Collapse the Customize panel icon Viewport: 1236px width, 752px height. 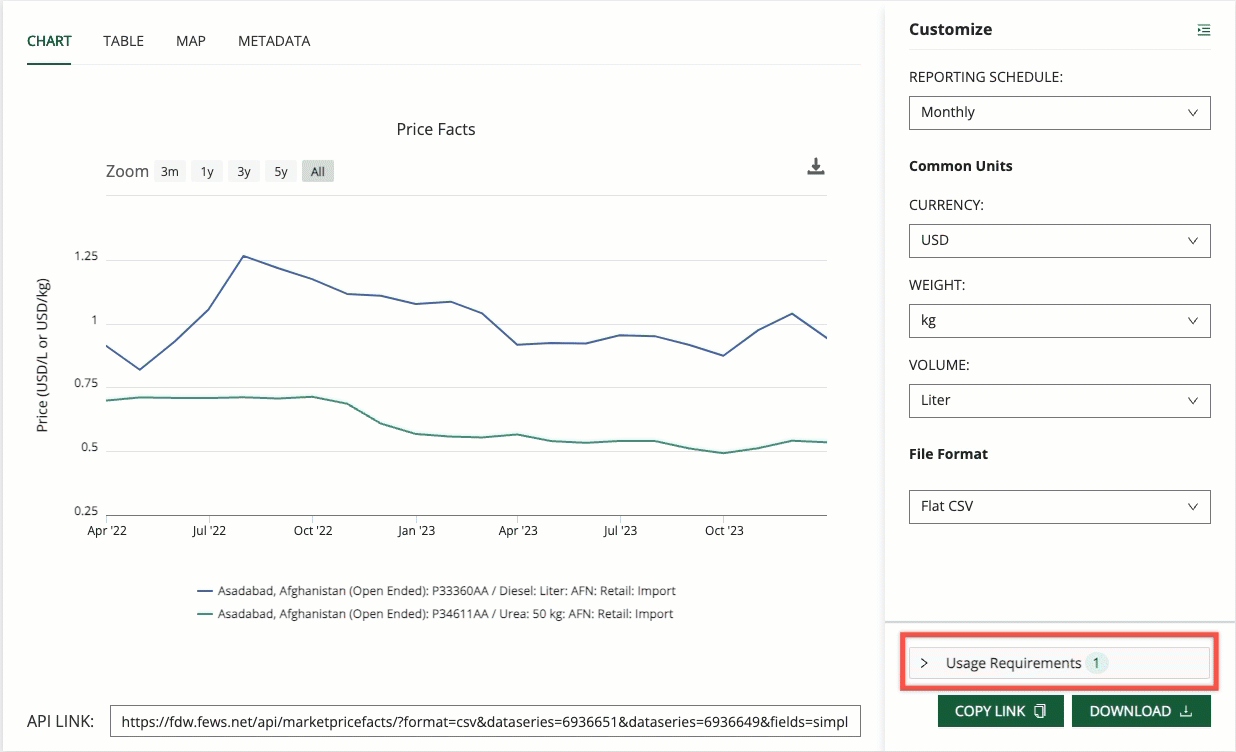tap(1203, 30)
